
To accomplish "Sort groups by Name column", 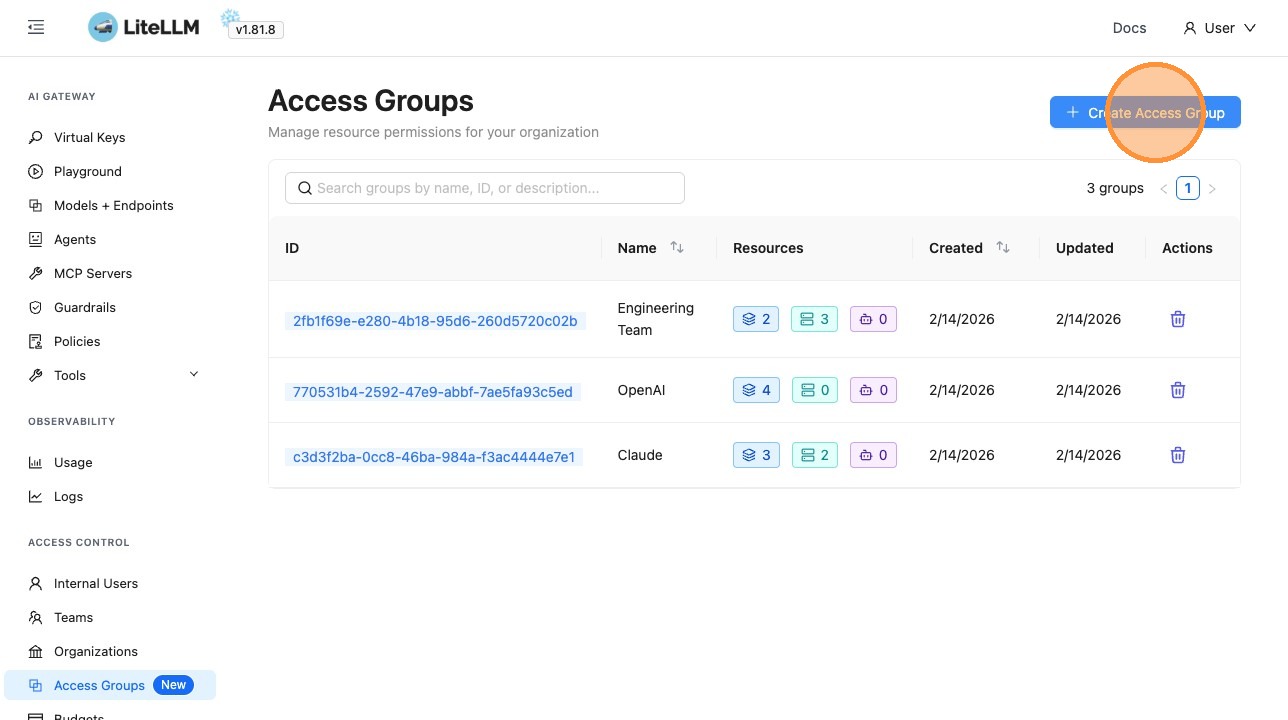I will 677,248.
